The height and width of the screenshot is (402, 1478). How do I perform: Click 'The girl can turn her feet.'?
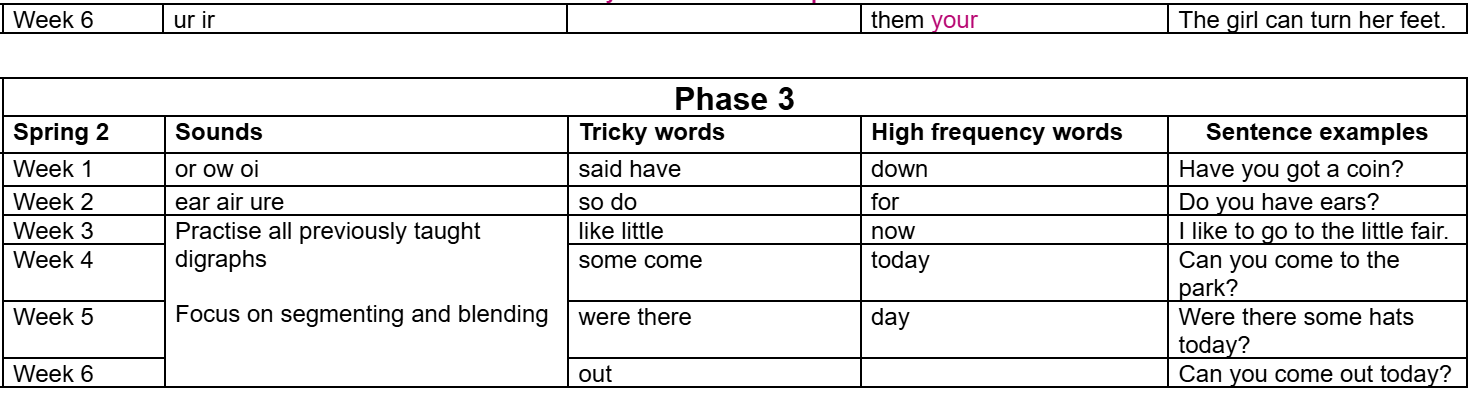point(1312,20)
